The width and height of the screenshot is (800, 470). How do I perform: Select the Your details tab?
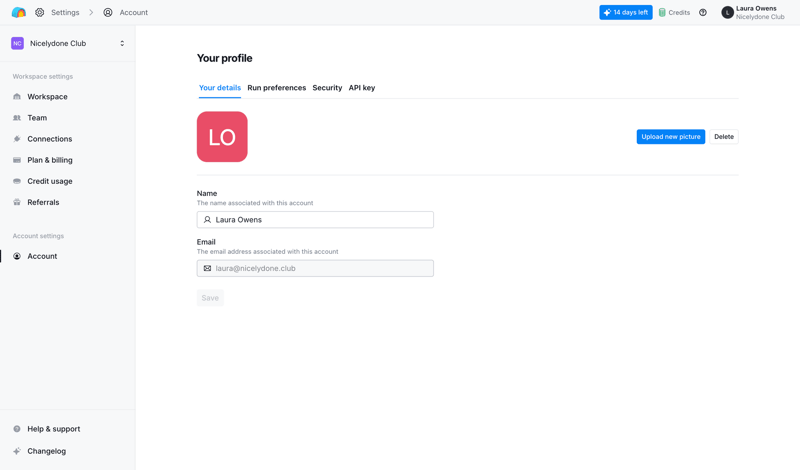[x=219, y=88]
